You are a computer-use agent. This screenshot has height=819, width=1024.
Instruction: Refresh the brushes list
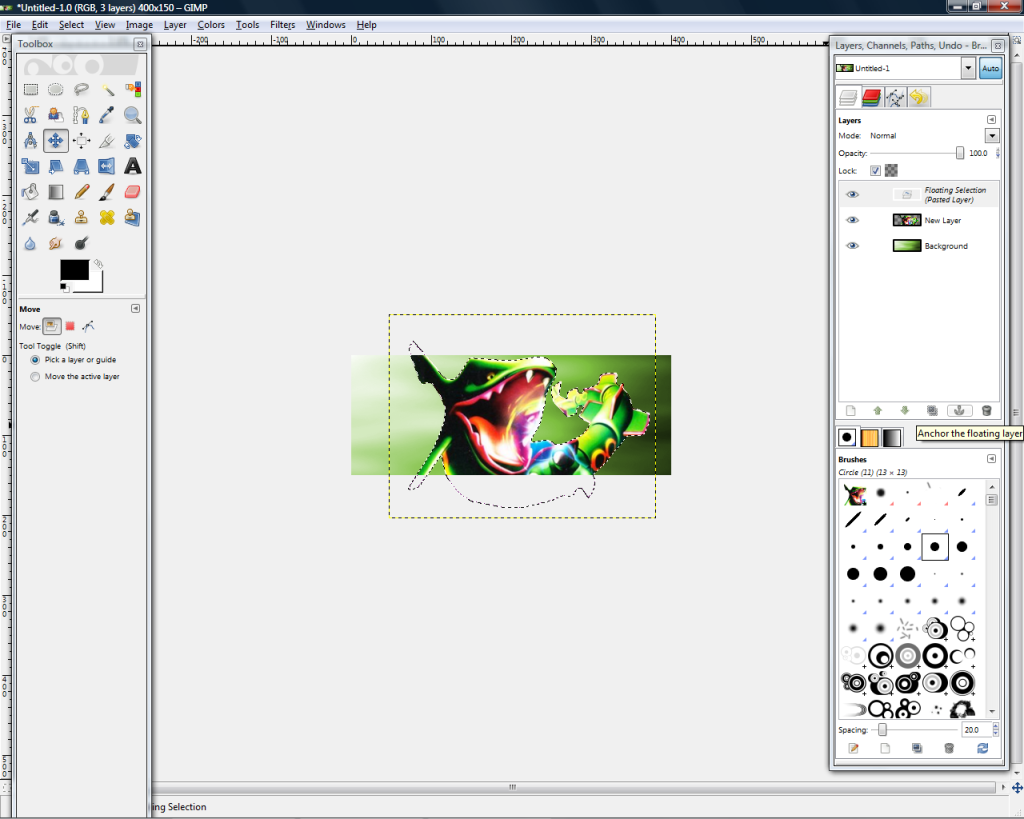tap(983, 748)
